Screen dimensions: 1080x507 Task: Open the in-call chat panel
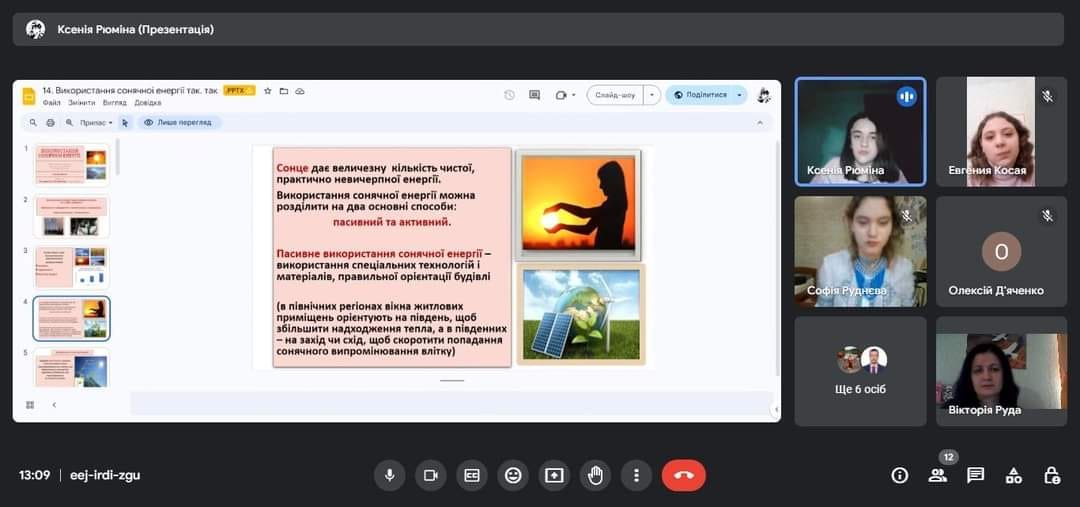point(976,475)
